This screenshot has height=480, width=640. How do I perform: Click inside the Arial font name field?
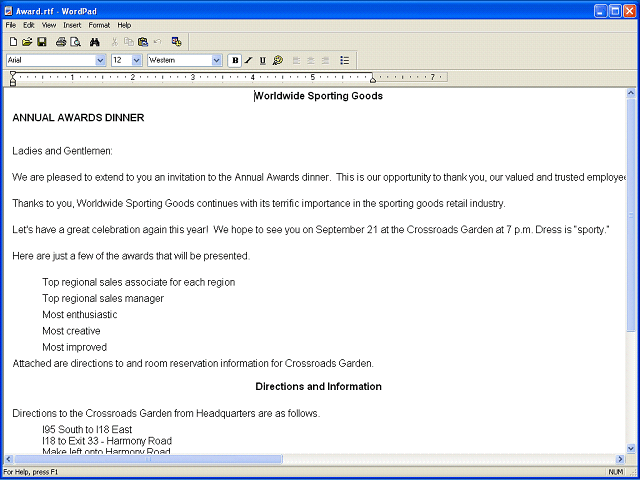point(51,60)
